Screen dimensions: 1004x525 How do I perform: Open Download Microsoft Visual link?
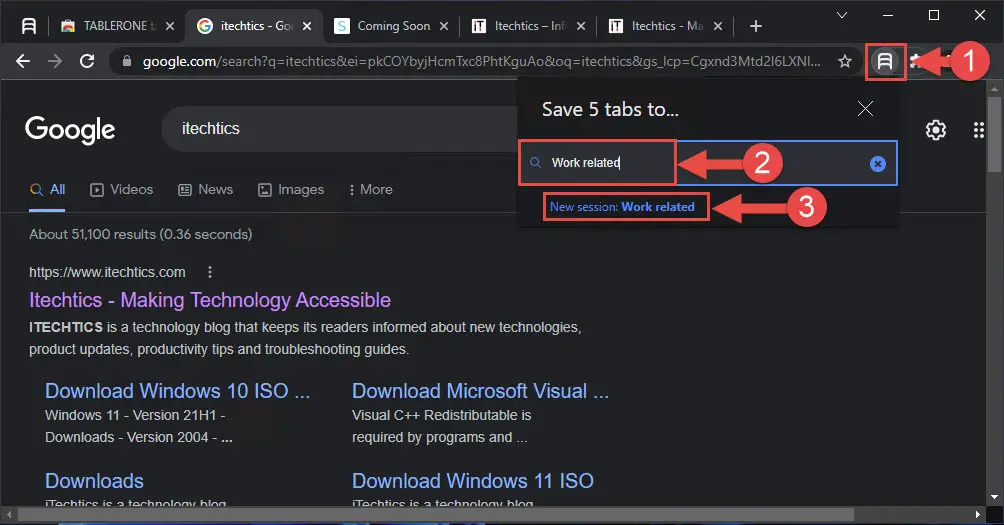[x=480, y=391]
